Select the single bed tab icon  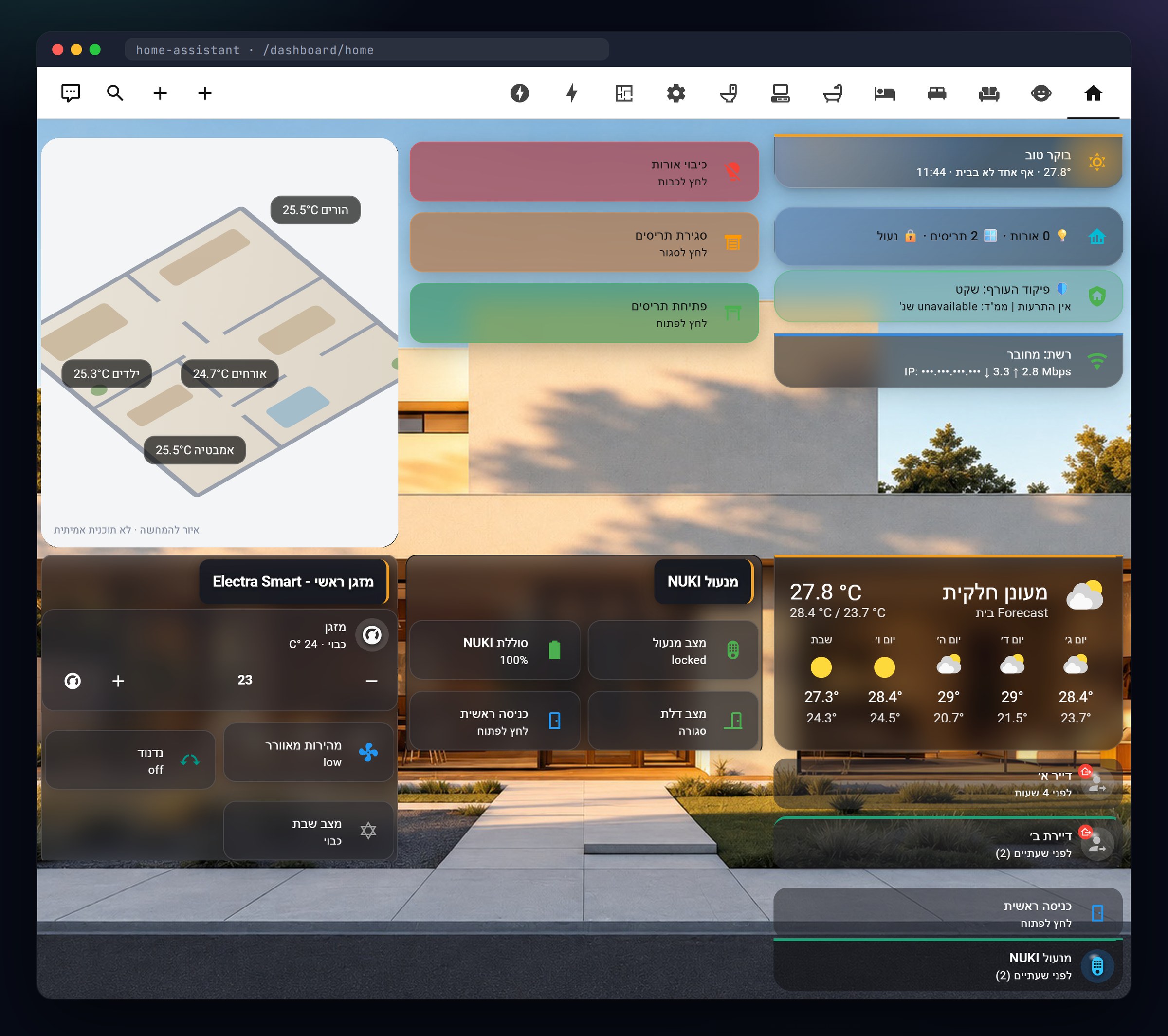click(x=885, y=93)
